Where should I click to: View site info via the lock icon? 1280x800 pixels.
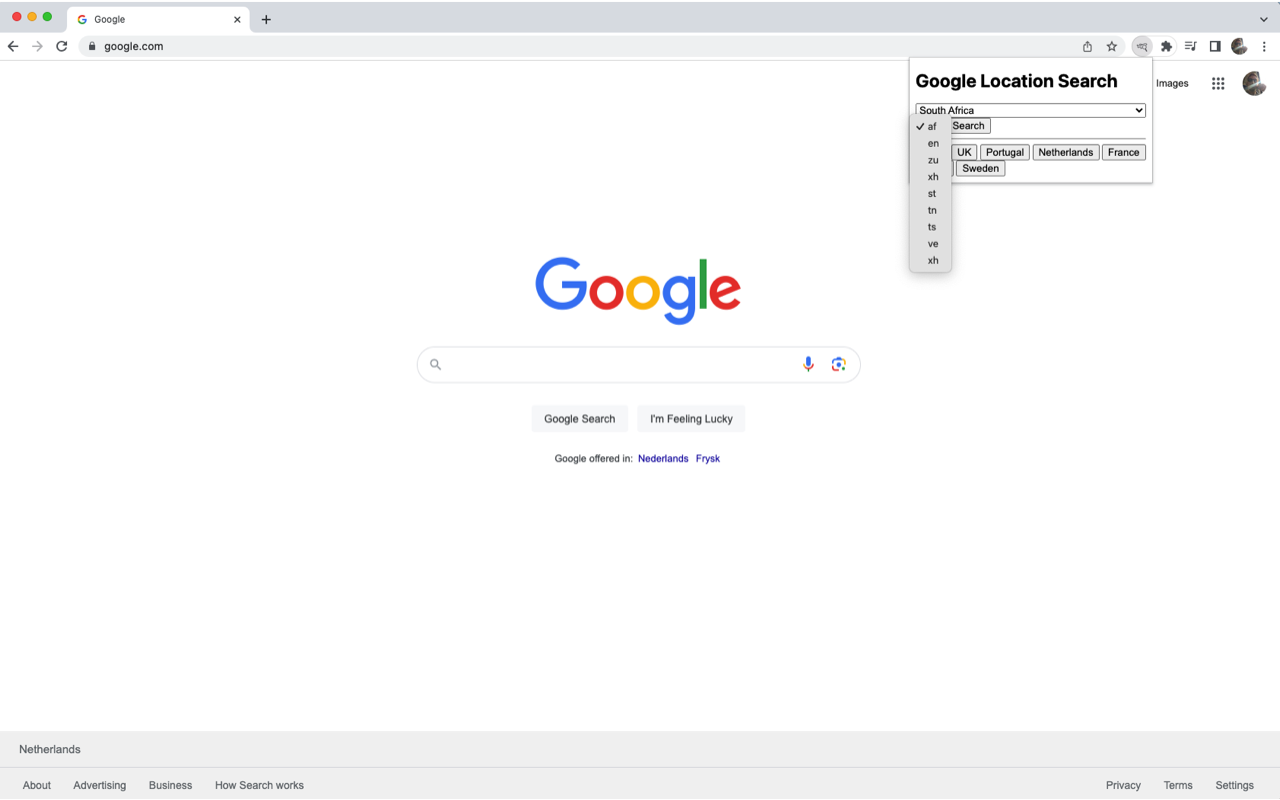[92, 46]
